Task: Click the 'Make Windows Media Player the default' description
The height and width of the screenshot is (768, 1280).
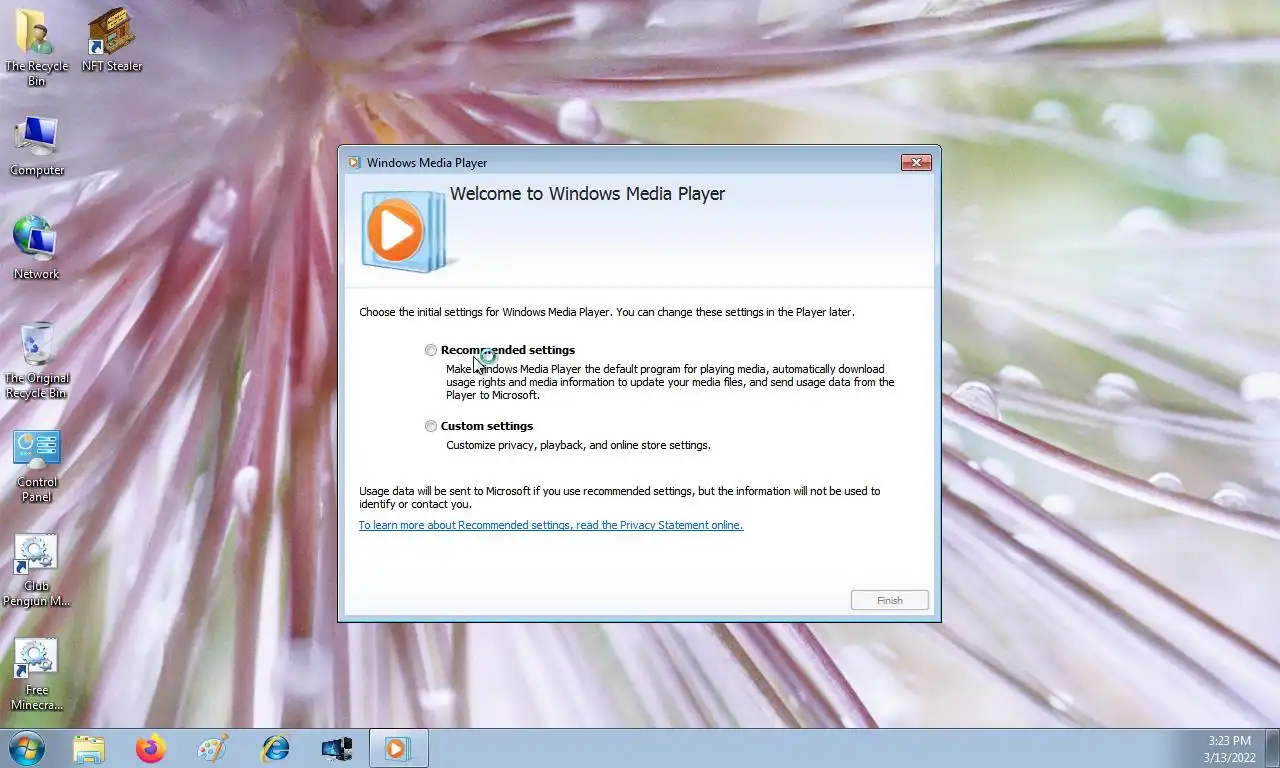Action: (670, 382)
